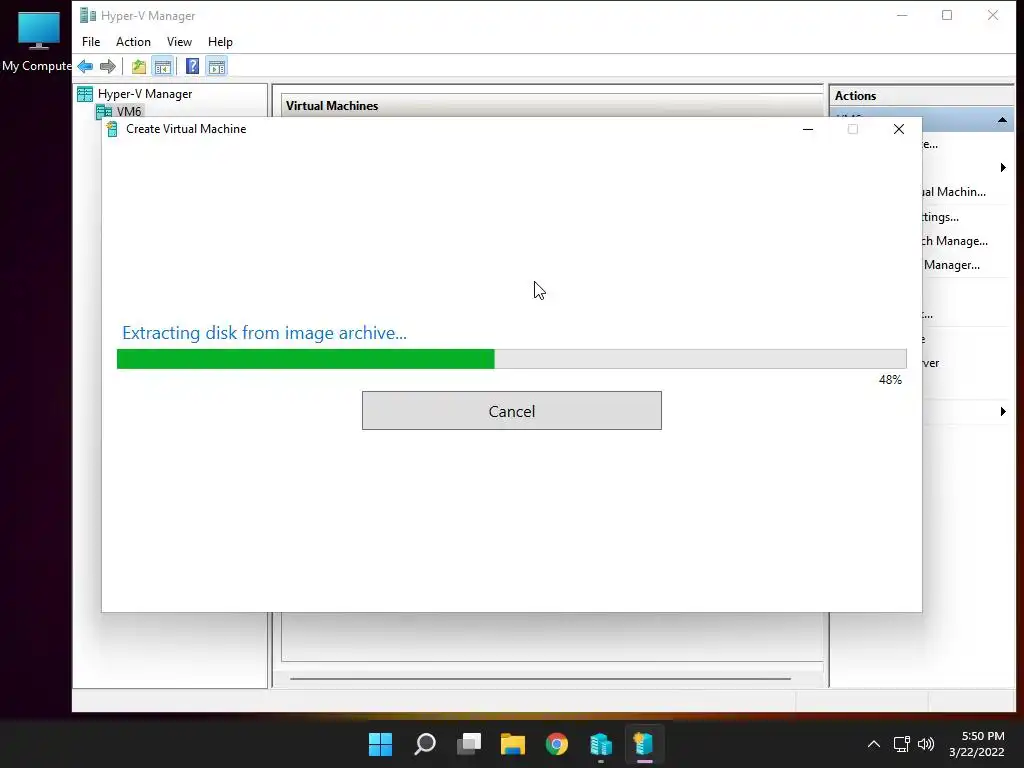Click the Virtual Machin... action
1024x768 pixels.
954,192
